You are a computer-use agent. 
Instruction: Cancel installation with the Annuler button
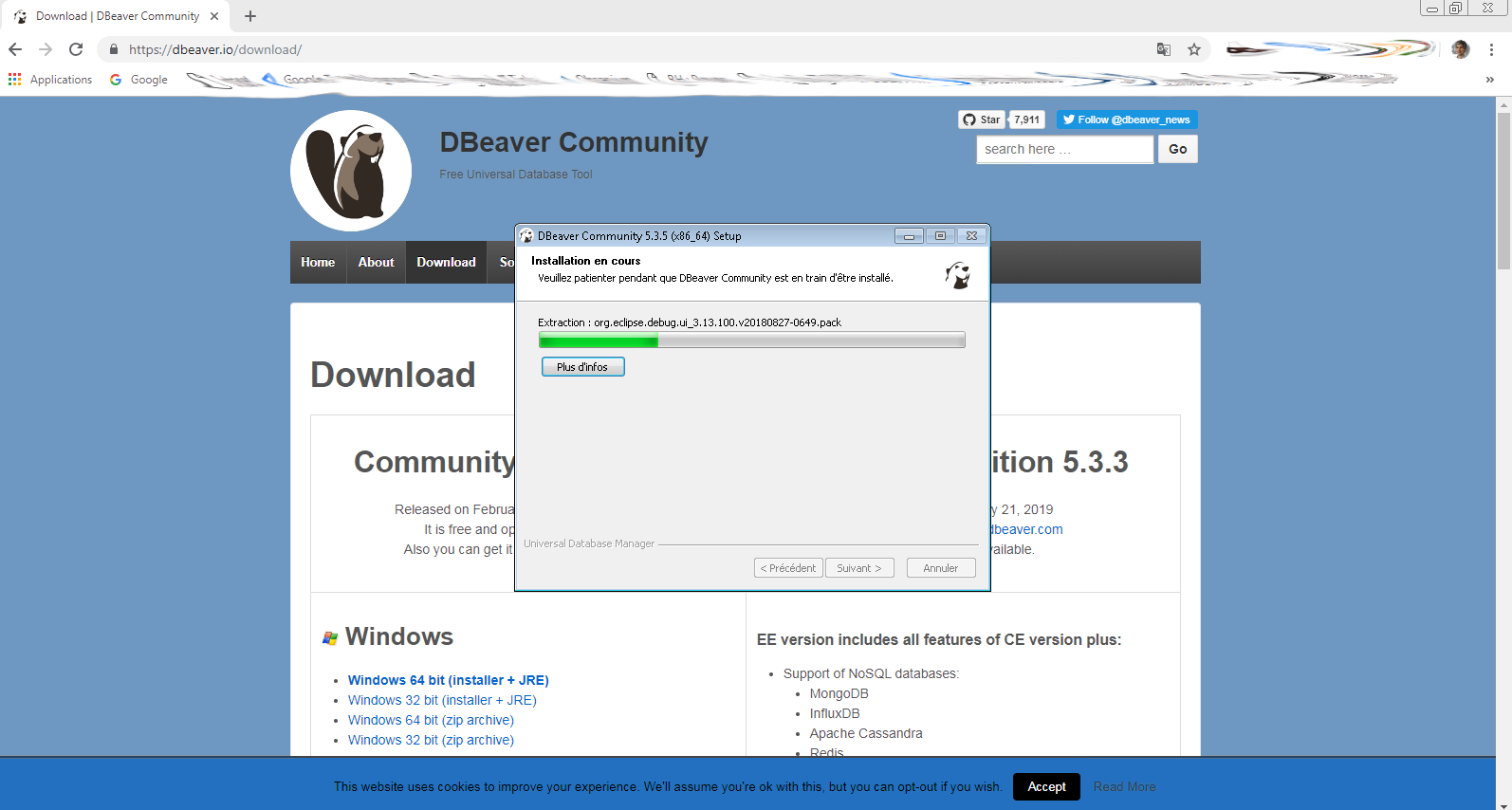(x=940, y=568)
